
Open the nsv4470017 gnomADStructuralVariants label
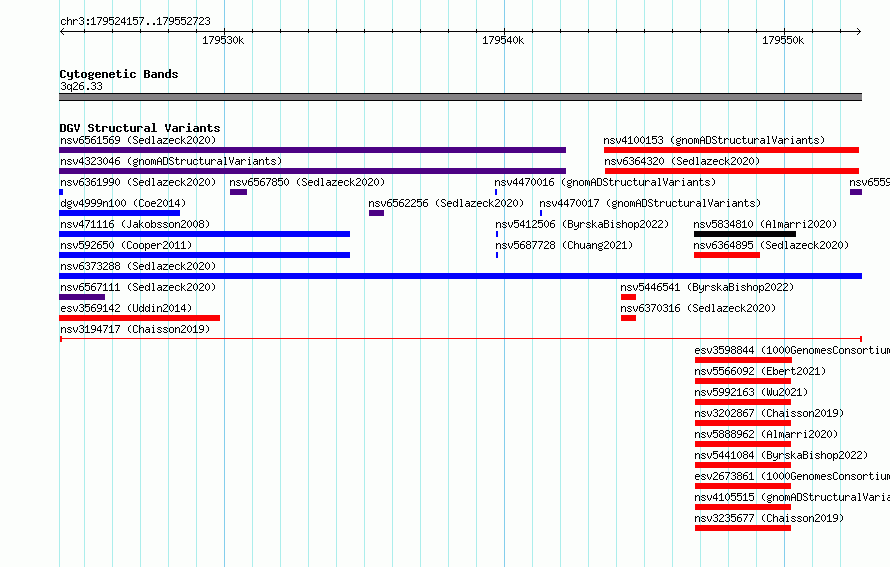(x=650, y=203)
